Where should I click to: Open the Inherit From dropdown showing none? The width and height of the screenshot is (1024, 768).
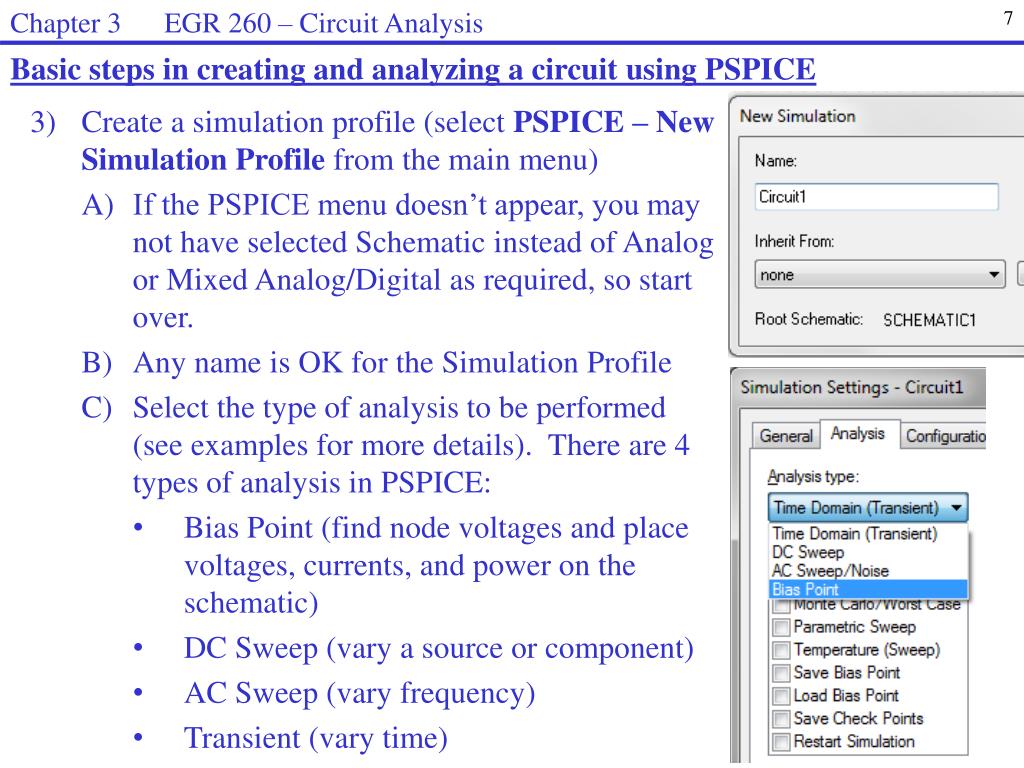click(x=880, y=274)
